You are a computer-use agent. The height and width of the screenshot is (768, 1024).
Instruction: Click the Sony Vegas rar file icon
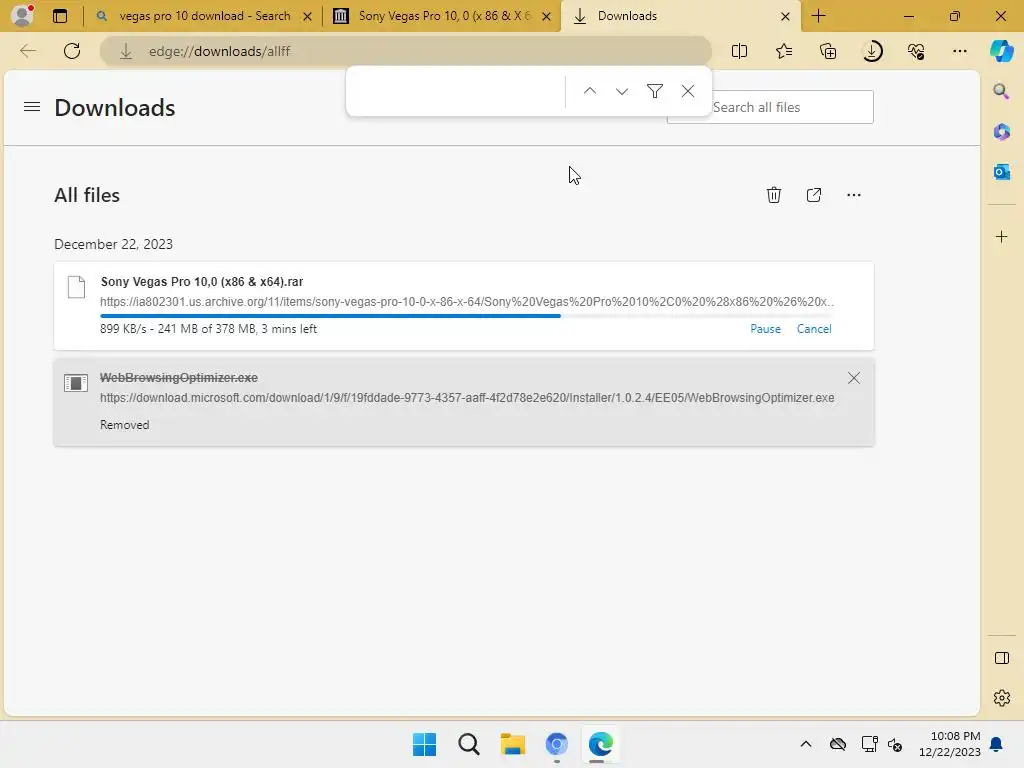pyautogui.click(x=76, y=287)
